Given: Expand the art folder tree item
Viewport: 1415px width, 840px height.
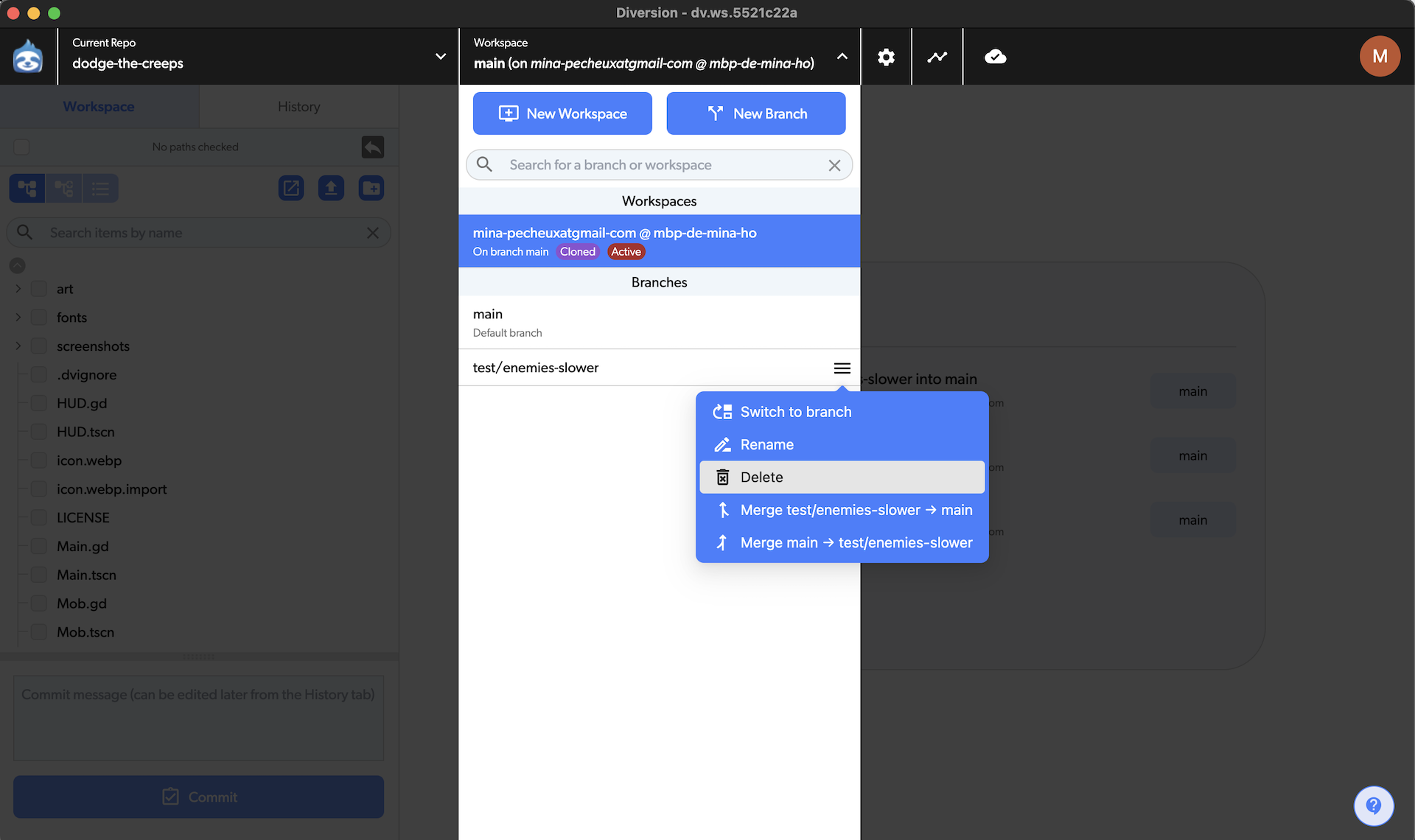Looking at the screenshot, I should 18,288.
